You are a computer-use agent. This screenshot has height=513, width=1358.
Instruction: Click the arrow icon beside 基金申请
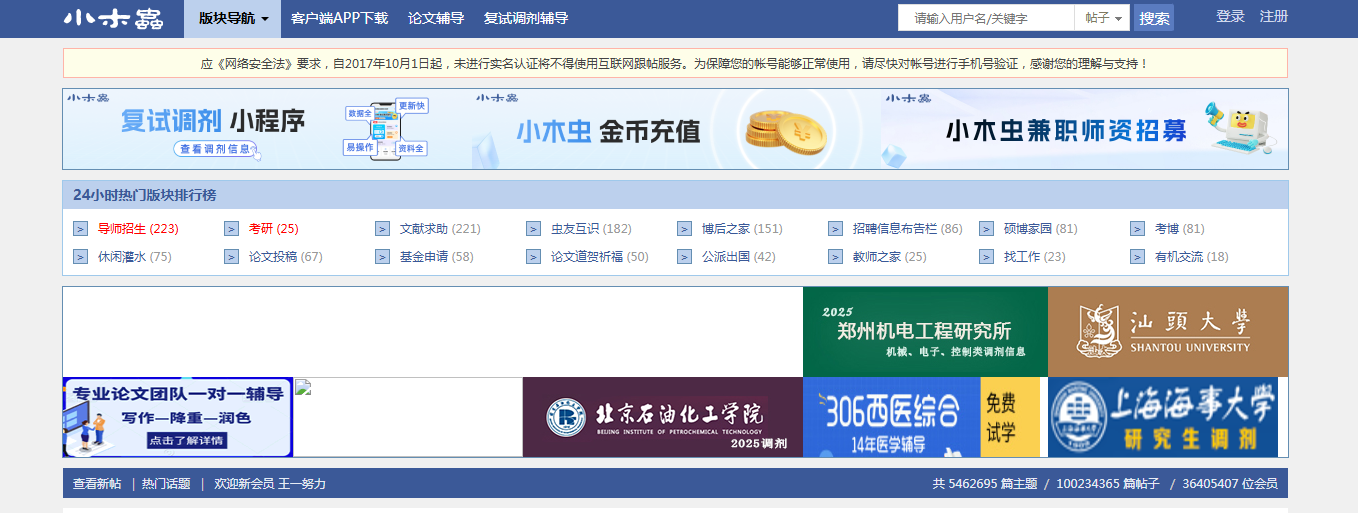point(382,257)
